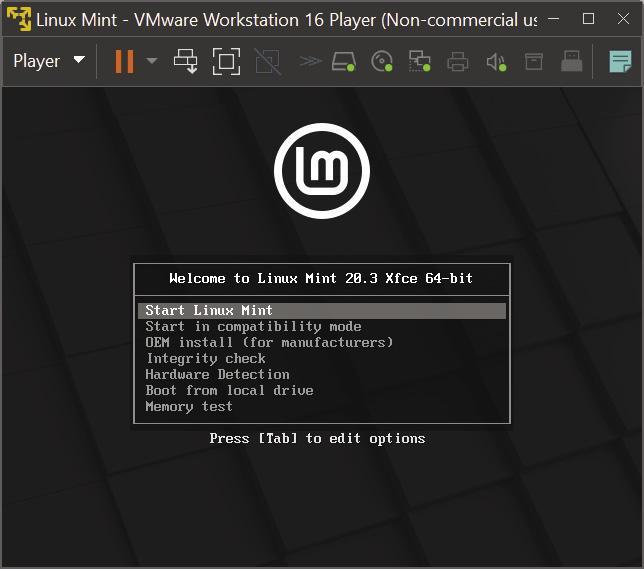Pause the virtual machine
This screenshot has height=569, width=644.
click(x=124, y=62)
